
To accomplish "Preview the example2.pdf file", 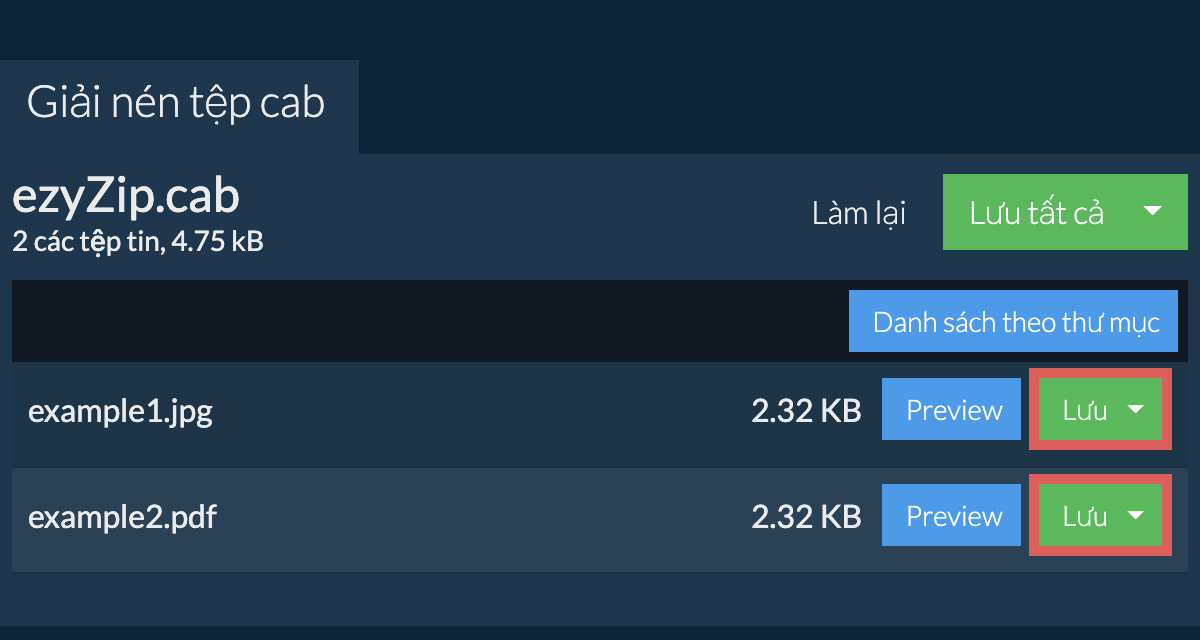I will tap(954, 516).
